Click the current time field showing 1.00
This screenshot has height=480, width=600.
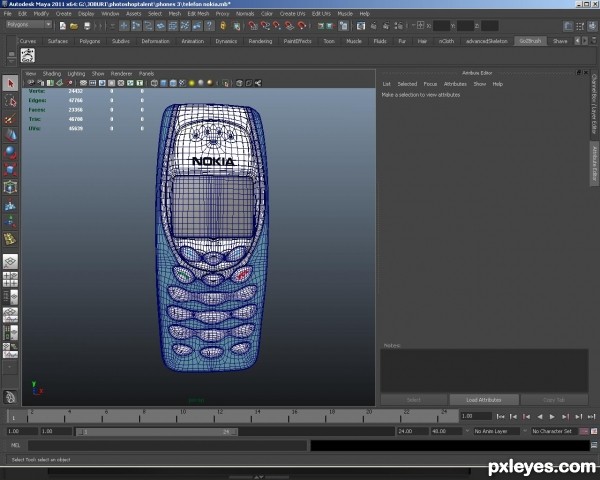click(476, 416)
